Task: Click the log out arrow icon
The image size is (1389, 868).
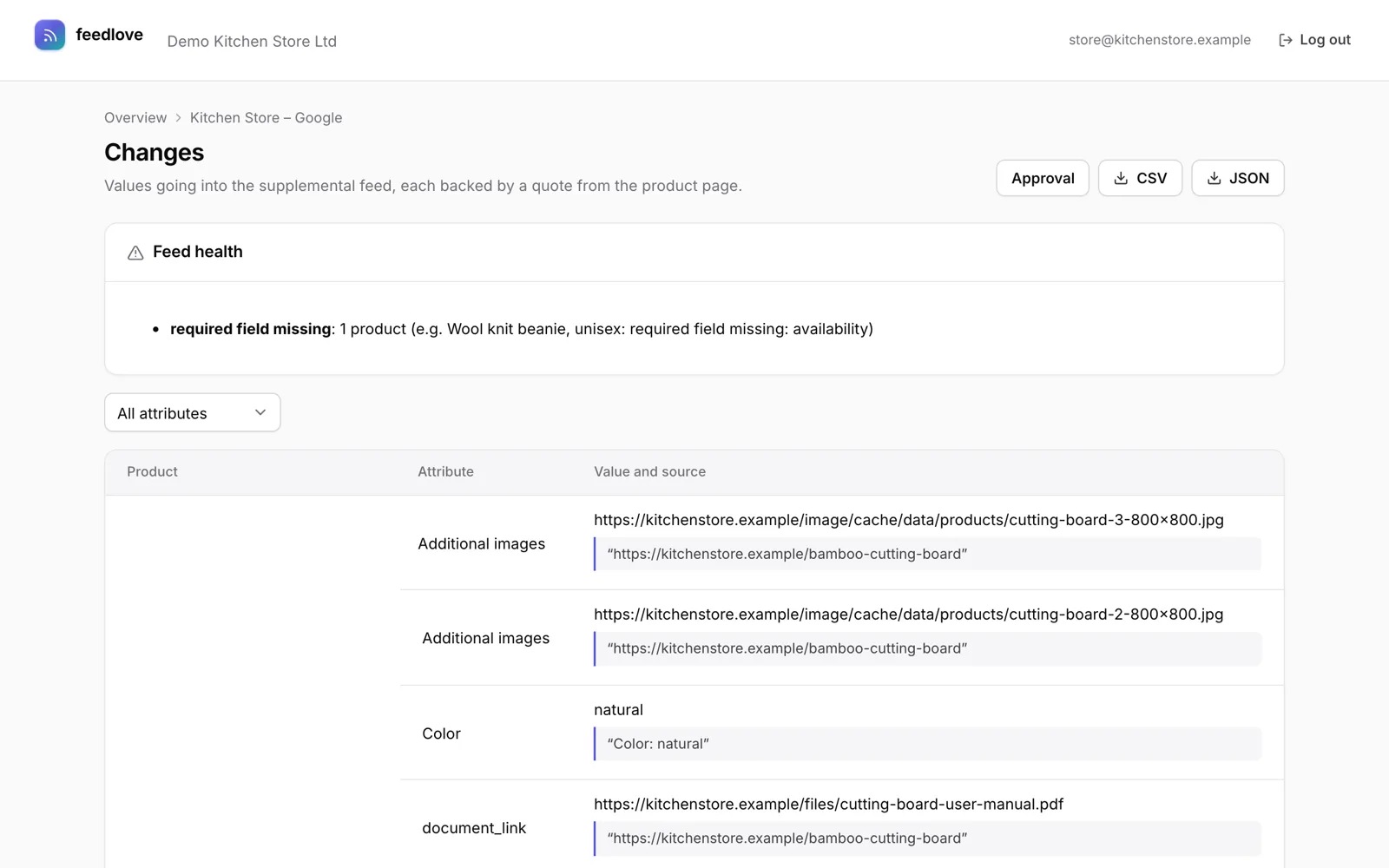Action: (x=1286, y=40)
